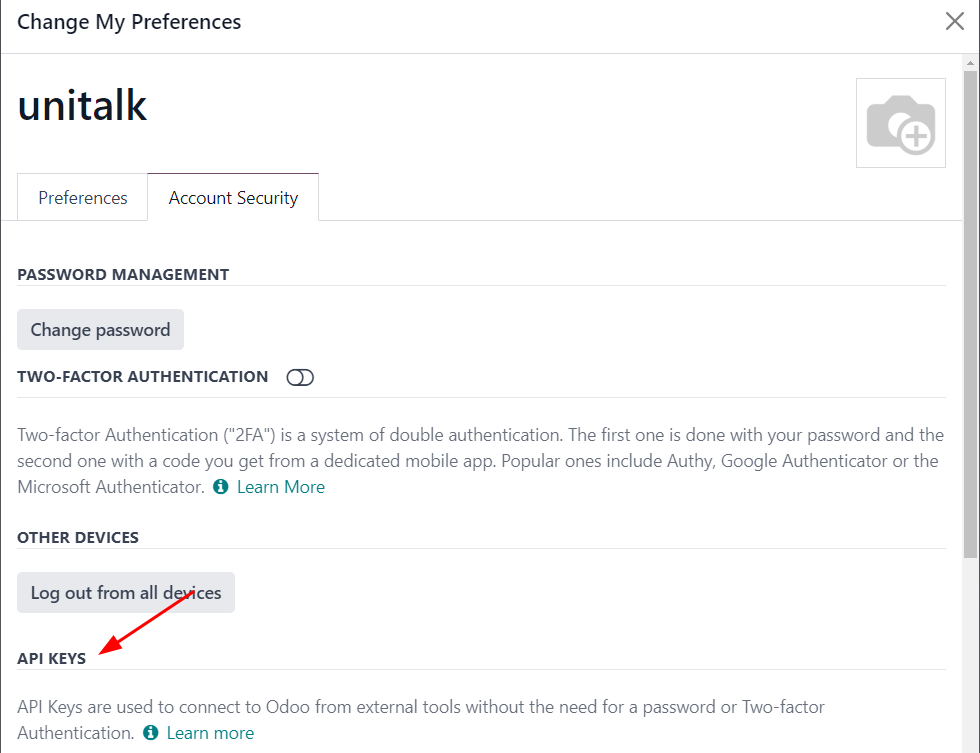Click the Change My Preferences dialog title

[129, 21]
